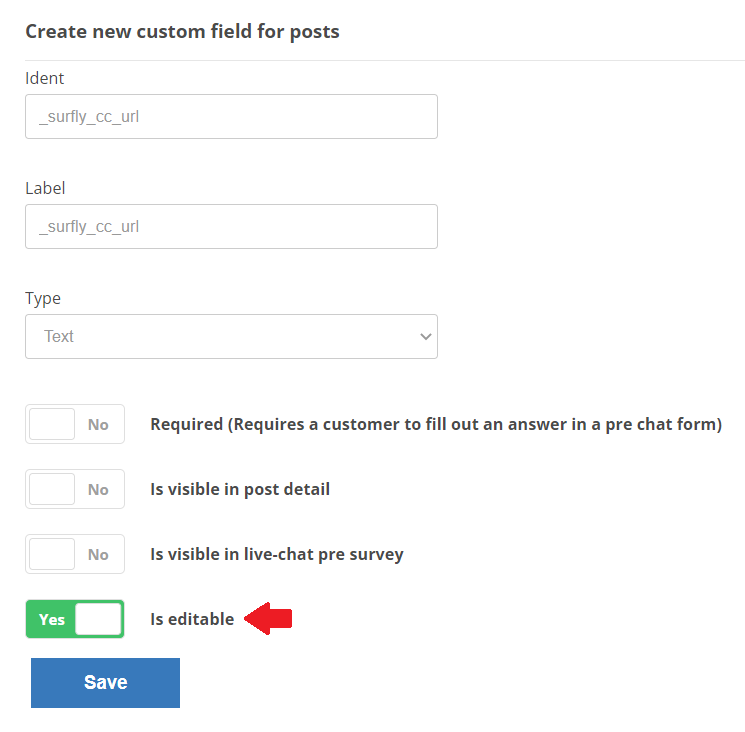Click the Is visible in live-chat pre survey text

coord(277,554)
